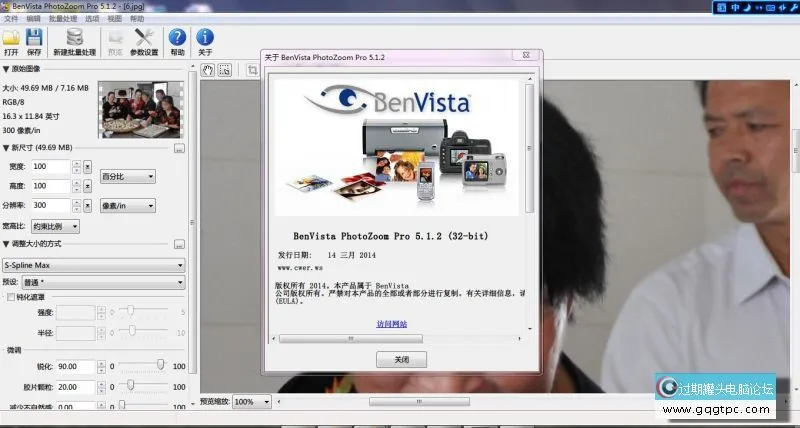Open the options button for 调整大小的方式 section
The width and height of the screenshot is (800, 428).
[x=179, y=244]
